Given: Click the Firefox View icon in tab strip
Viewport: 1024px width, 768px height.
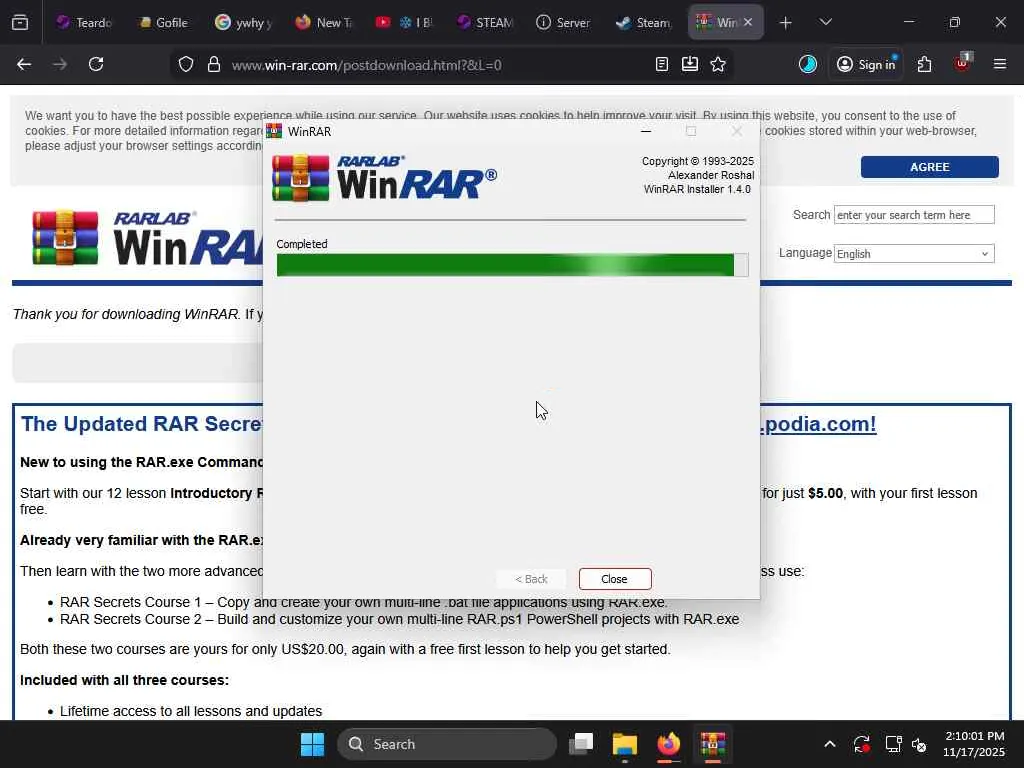Looking at the screenshot, I should click(20, 22).
